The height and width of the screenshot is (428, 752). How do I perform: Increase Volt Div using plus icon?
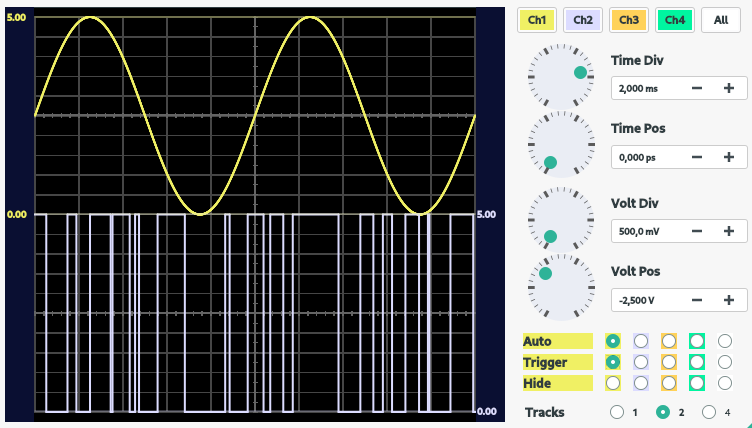point(729,231)
